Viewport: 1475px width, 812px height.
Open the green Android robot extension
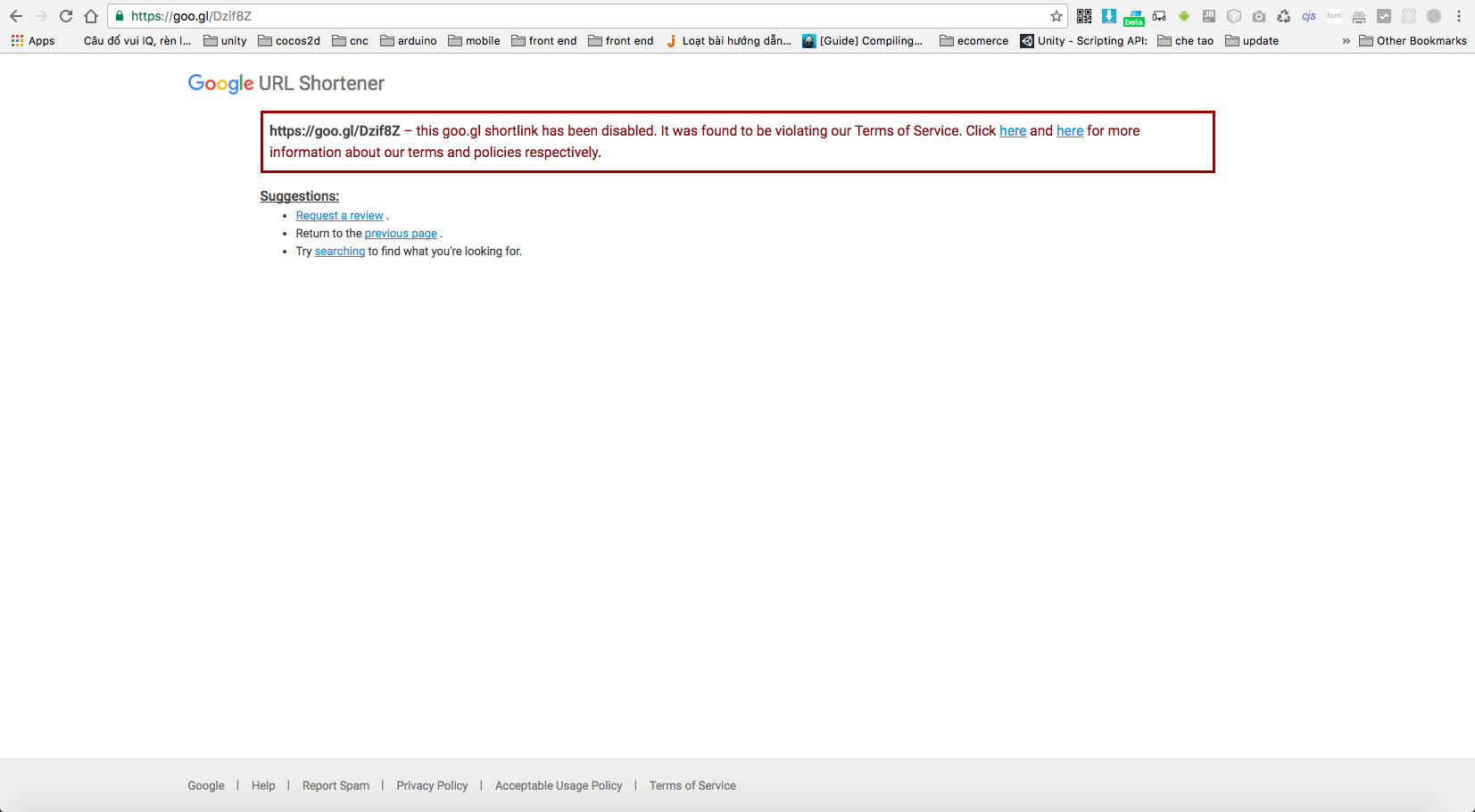[1184, 16]
